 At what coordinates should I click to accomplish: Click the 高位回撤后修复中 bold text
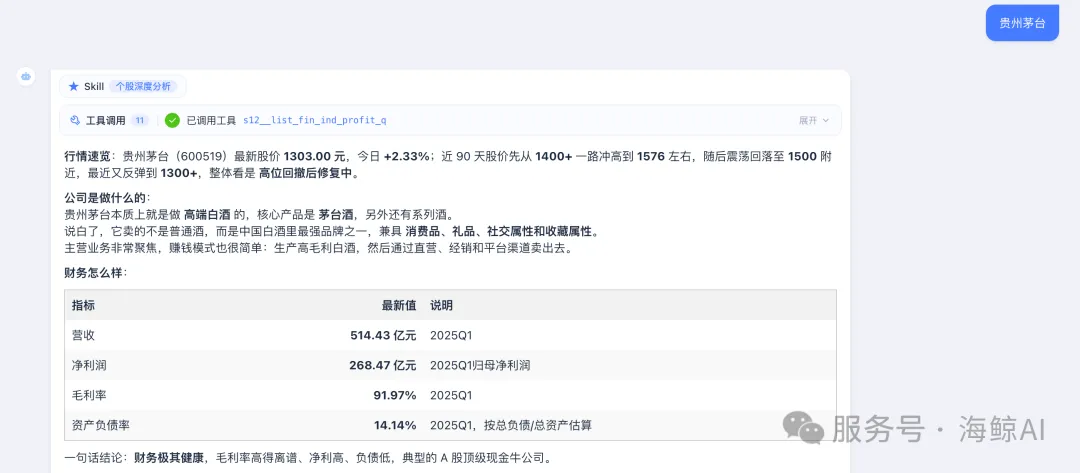(306, 174)
